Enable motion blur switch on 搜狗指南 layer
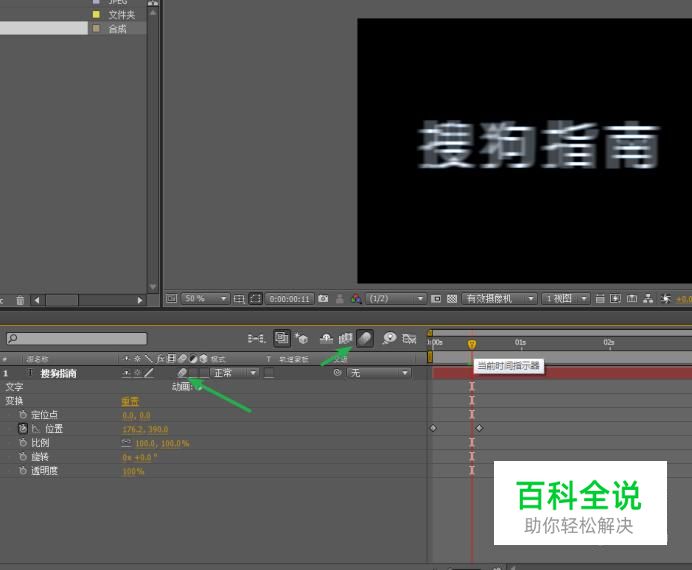The image size is (692, 570). (x=182, y=373)
